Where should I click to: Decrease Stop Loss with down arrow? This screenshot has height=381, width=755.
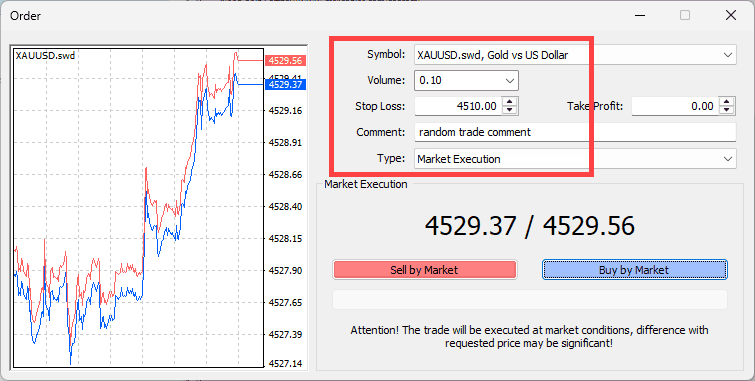[x=509, y=110]
